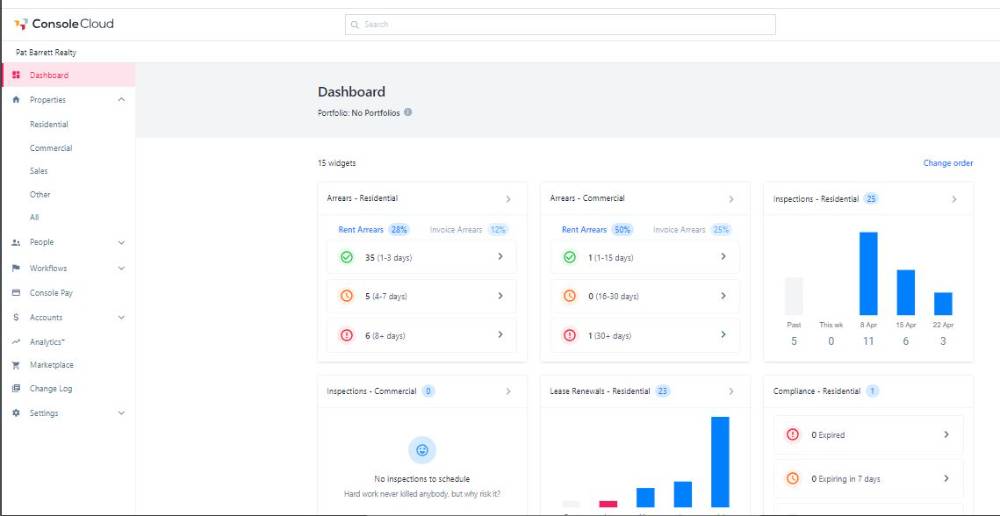Click the Console Cloud logo
1000x516 pixels.
(x=63, y=23)
